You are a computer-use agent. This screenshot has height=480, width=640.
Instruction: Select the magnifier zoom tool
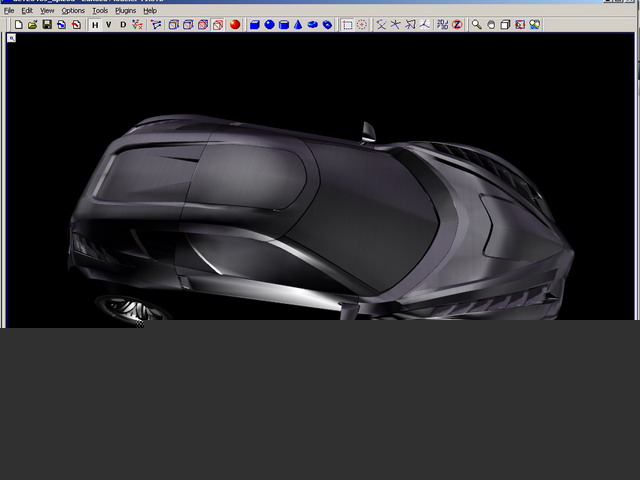pyautogui.click(x=477, y=24)
